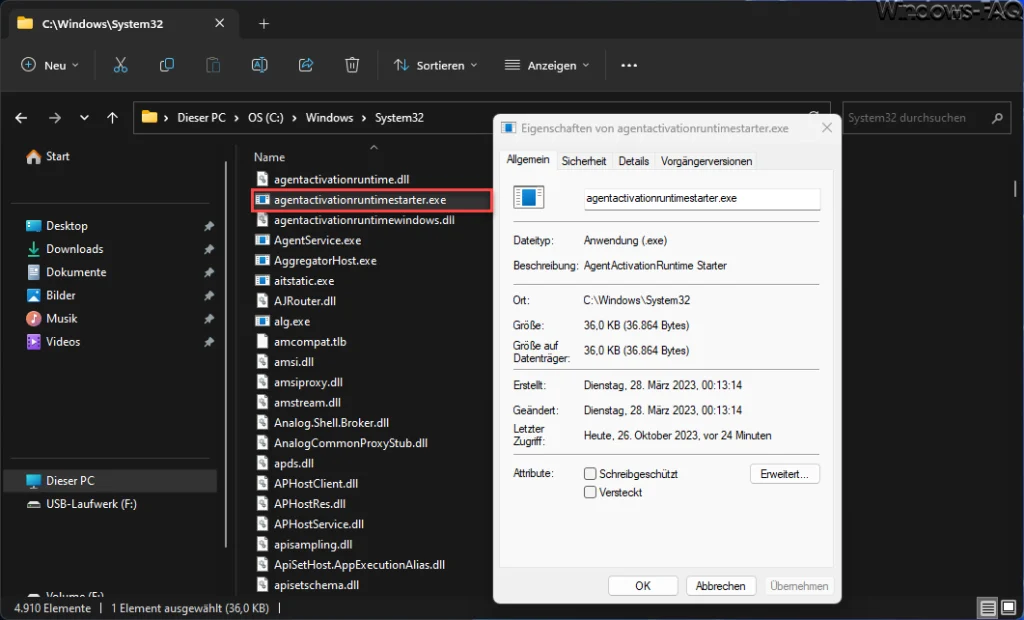Click the application icon in properties dialog
The width and height of the screenshot is (1024, 620).
pos(528,197)
